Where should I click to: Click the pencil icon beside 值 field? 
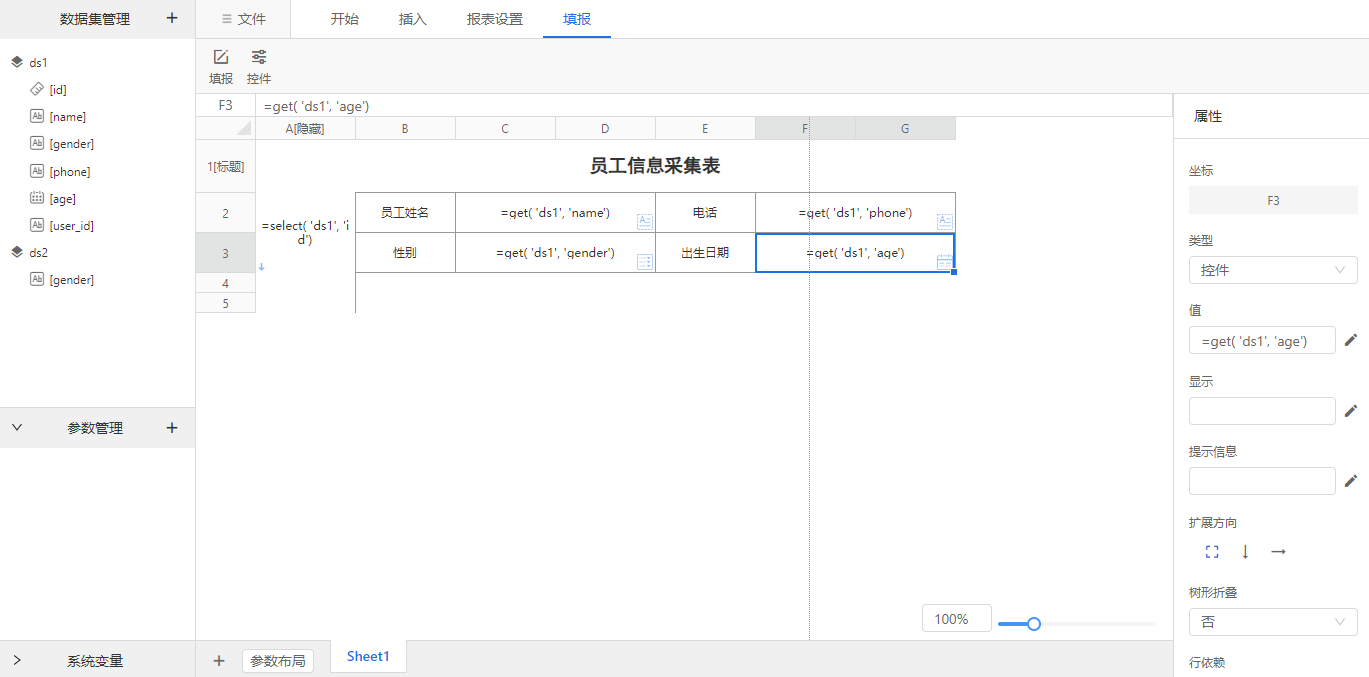pyautogui.click(x=1351, y=340)
